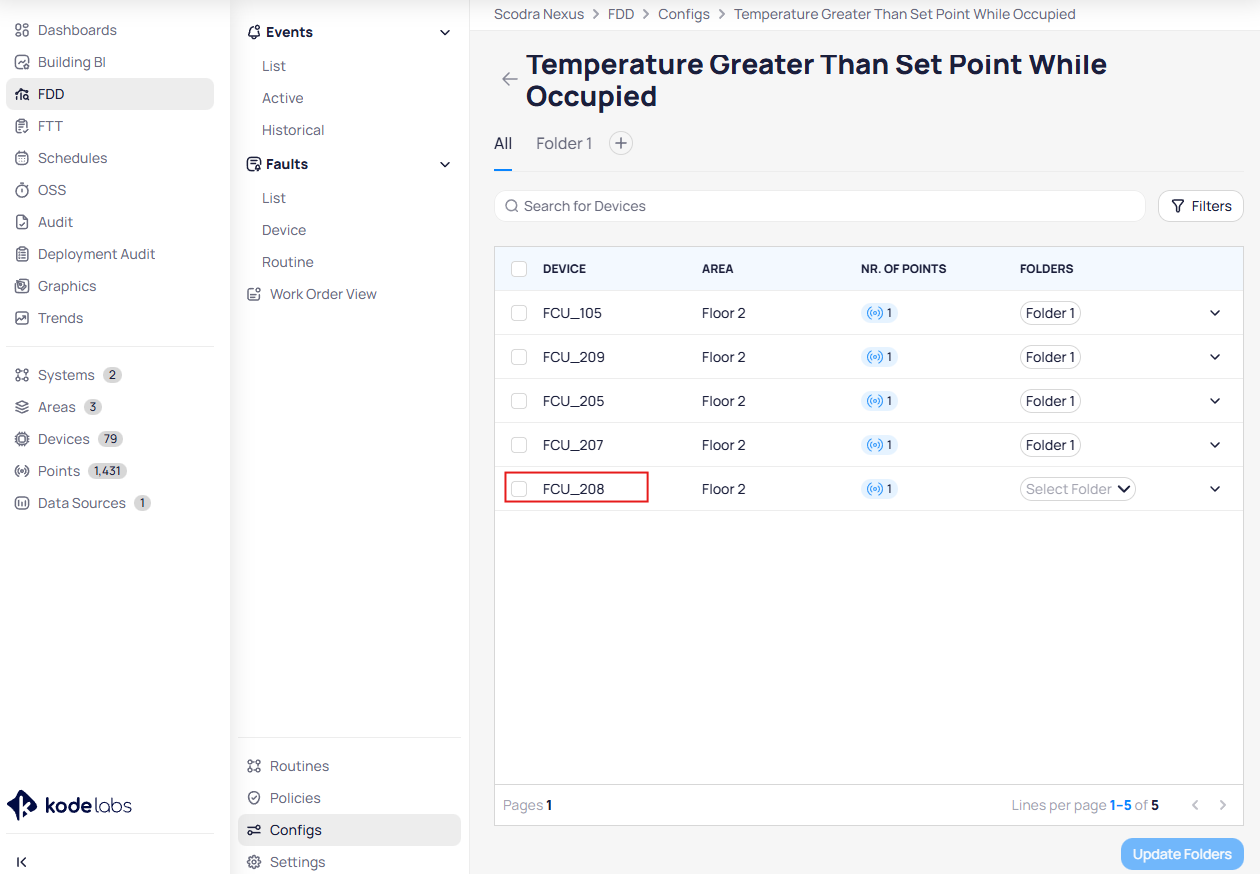Click the points signal icon for FCU_105
The image size is (1260, 874).
pos(875,313)
